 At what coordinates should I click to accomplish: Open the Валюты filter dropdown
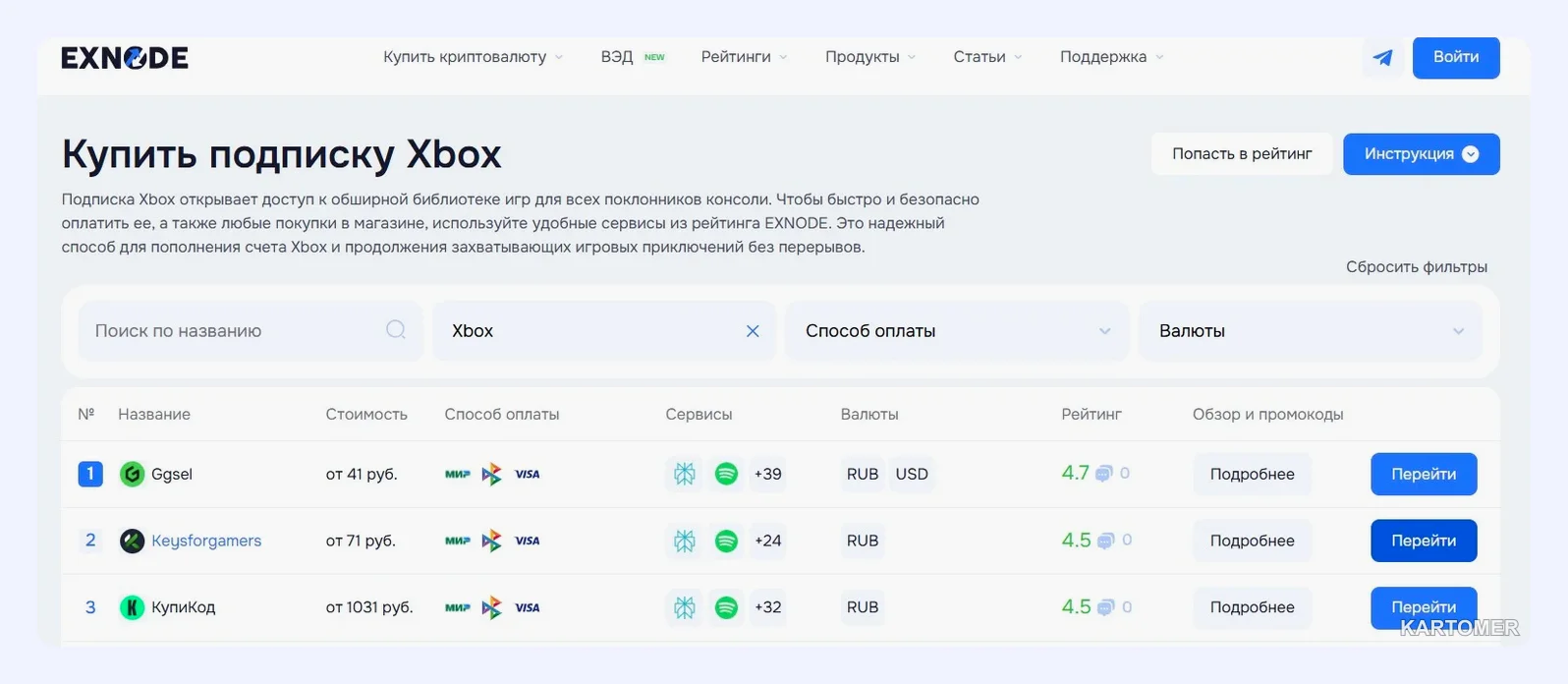1311,331
